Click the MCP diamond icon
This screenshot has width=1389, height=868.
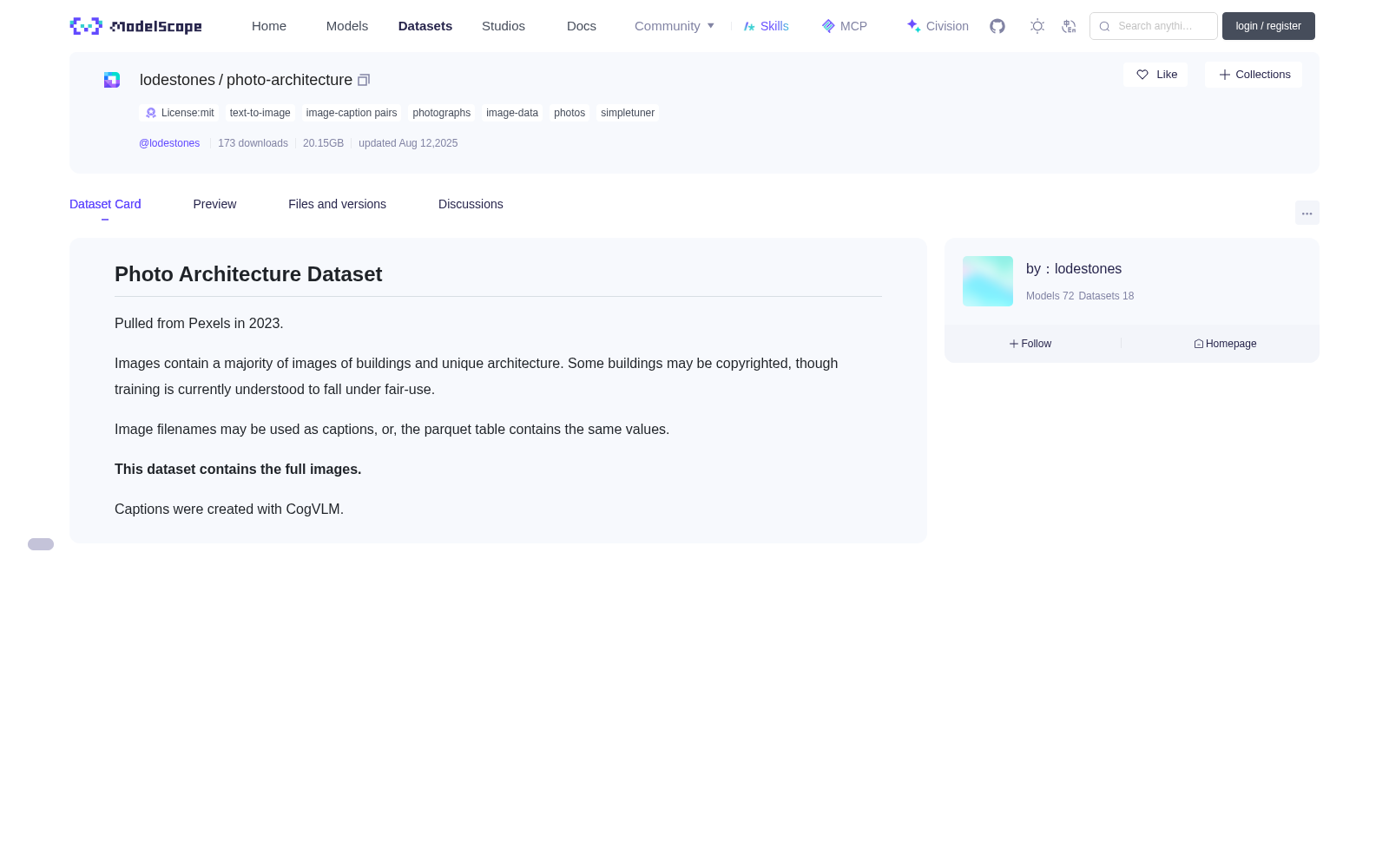tap(828, 26)
